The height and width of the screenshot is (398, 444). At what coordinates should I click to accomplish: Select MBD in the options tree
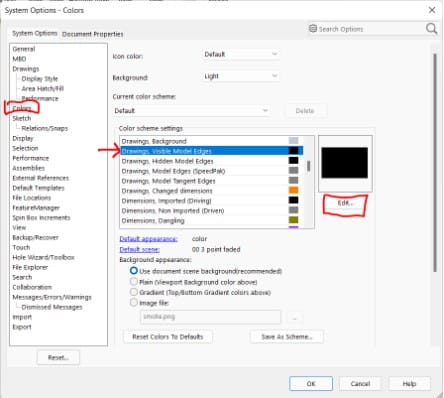point(19,59)
